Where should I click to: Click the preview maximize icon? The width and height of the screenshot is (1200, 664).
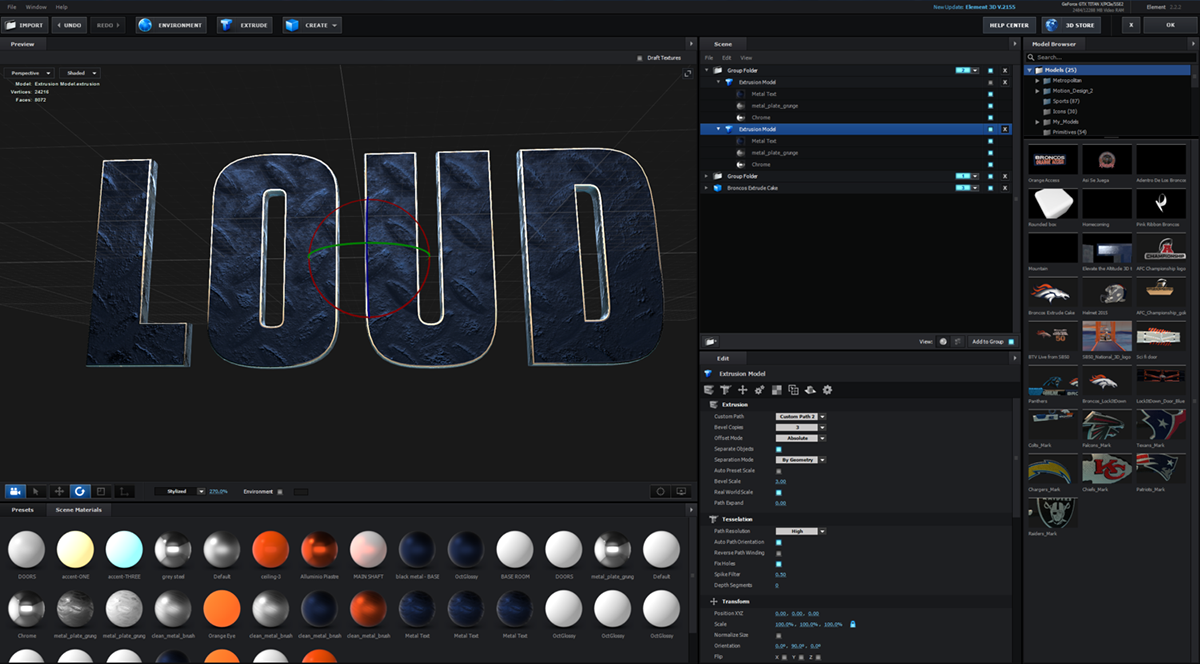point(687,74)
